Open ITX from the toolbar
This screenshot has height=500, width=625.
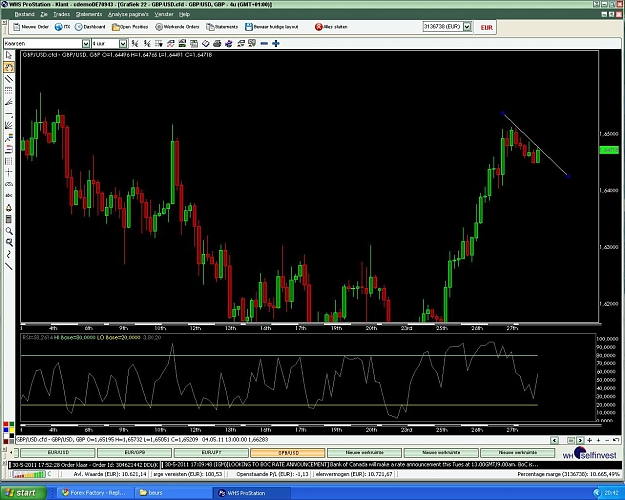click(x=62, y=27)
